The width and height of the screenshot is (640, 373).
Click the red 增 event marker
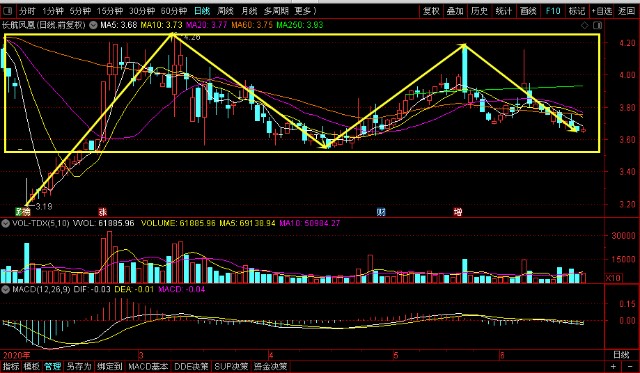[458, 212]
